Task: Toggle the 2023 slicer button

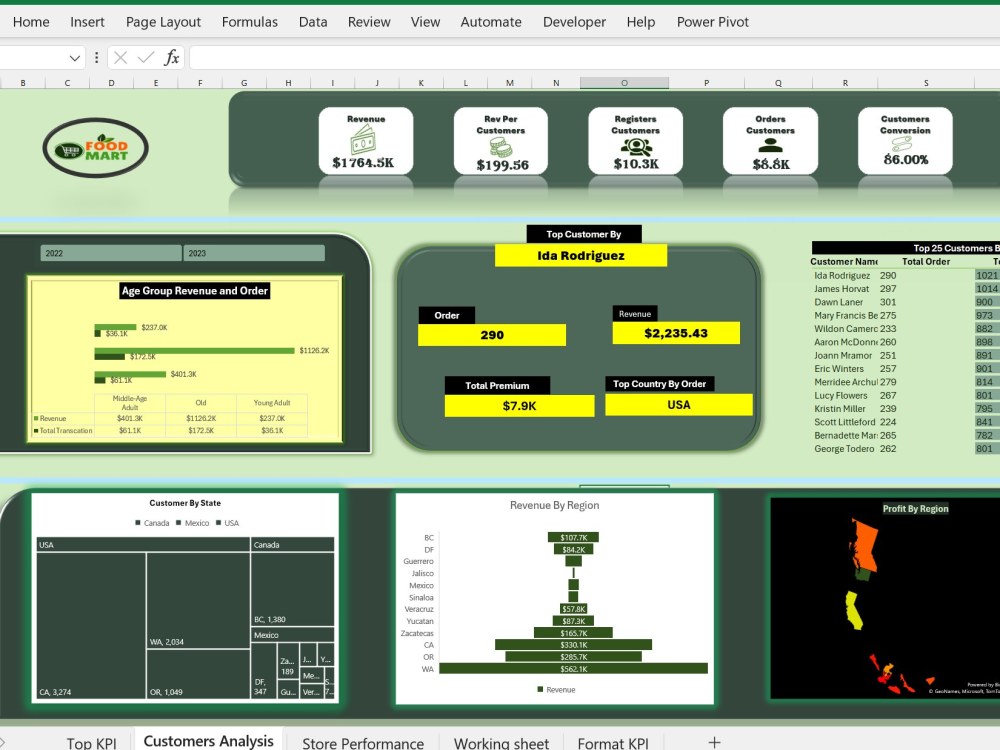Action: (253, 252)
